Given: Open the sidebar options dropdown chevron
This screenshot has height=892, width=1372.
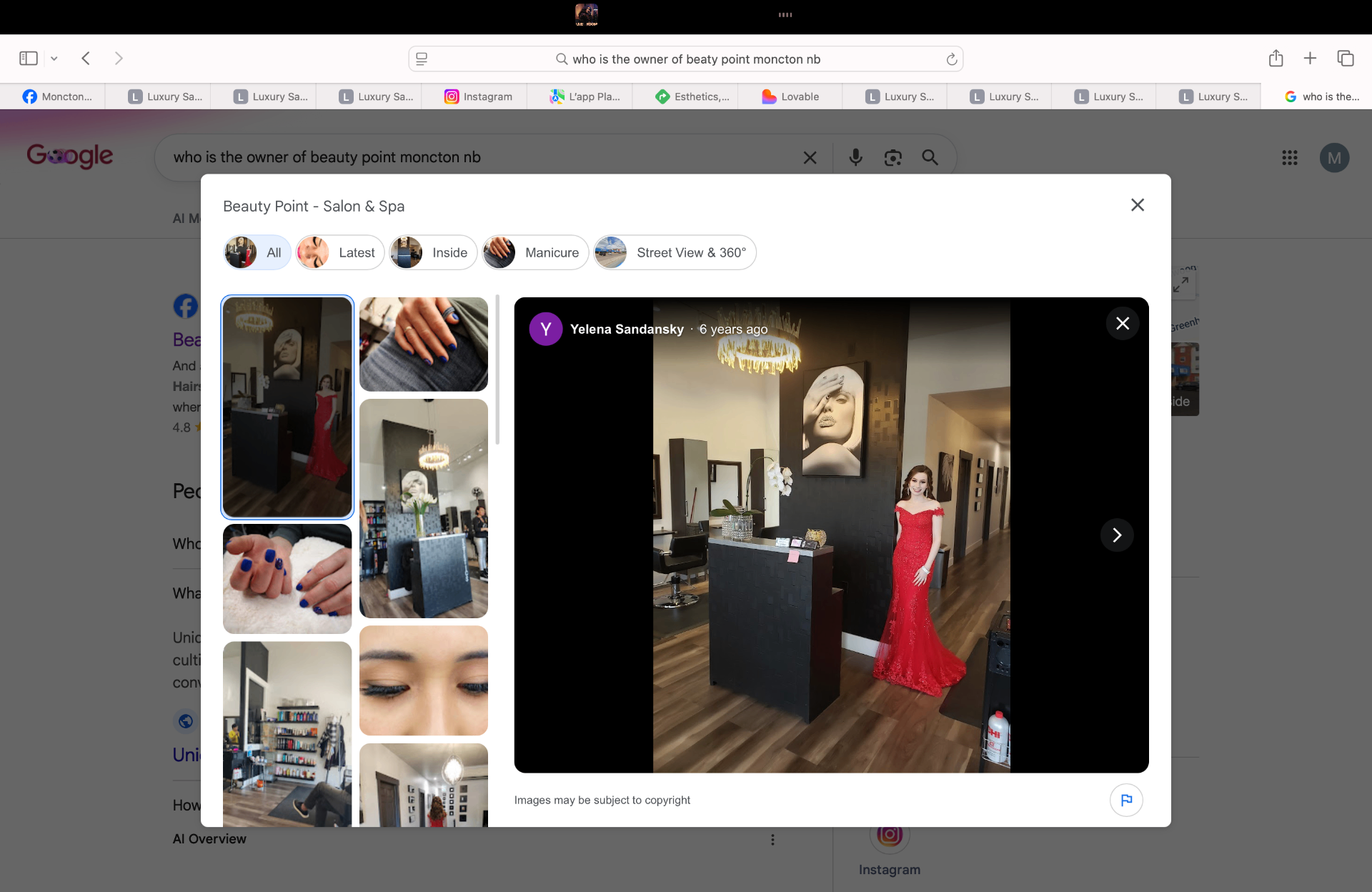Looking at the screenshot, I should click(54, 59).
